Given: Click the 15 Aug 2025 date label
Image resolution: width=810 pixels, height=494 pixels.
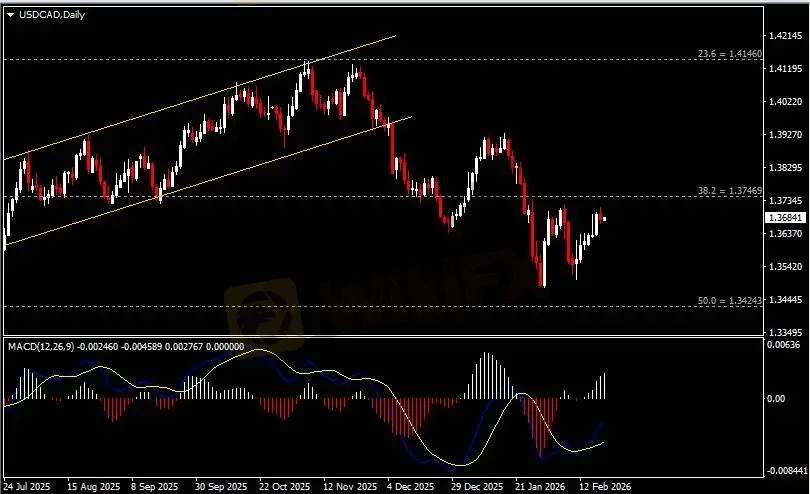Looking at the screenshot, I should pyautogui.click(x=92, y=486).
